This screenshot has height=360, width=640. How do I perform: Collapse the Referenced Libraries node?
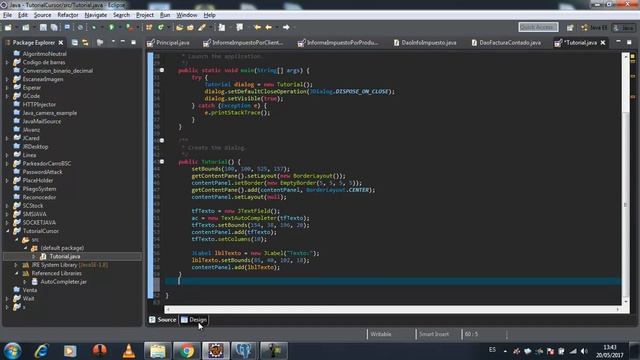pyautogui.click(x=16, y=273)
